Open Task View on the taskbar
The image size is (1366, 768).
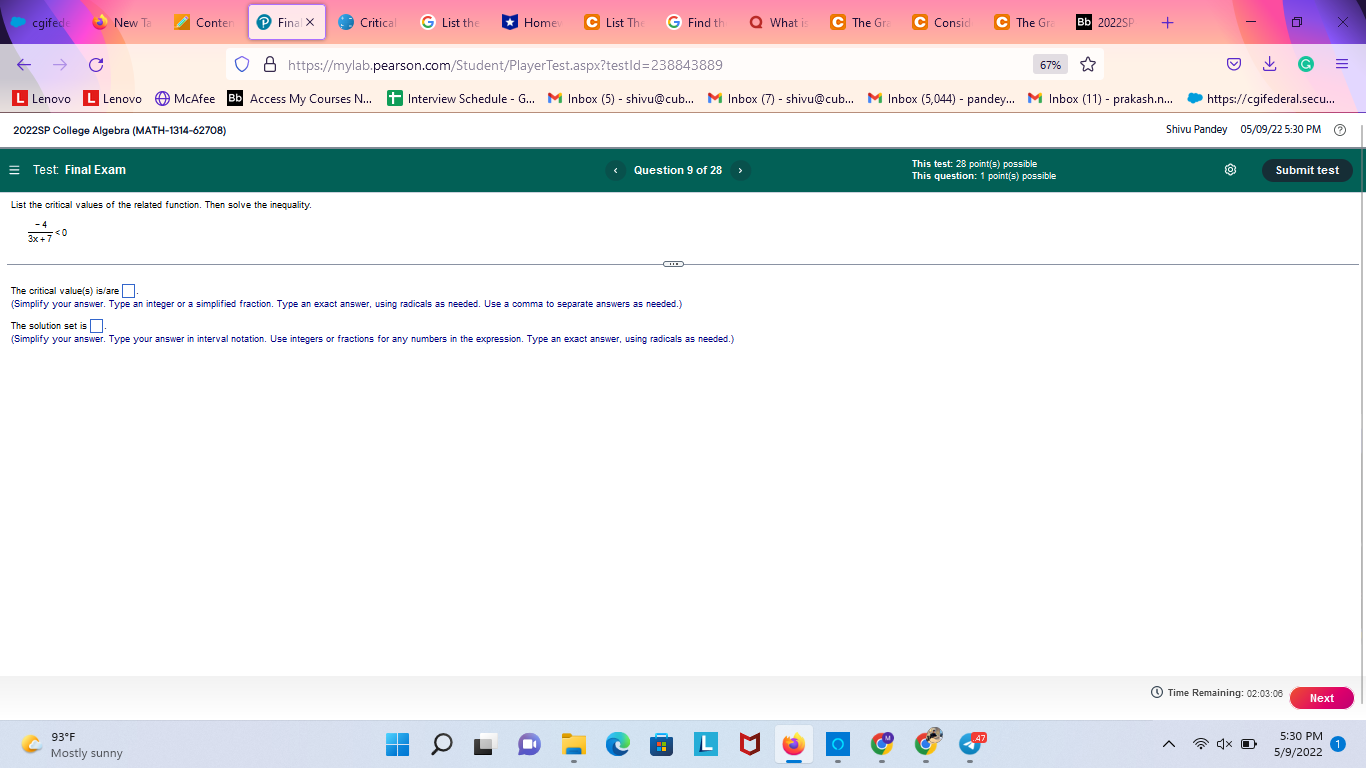[x=486, y=745]
